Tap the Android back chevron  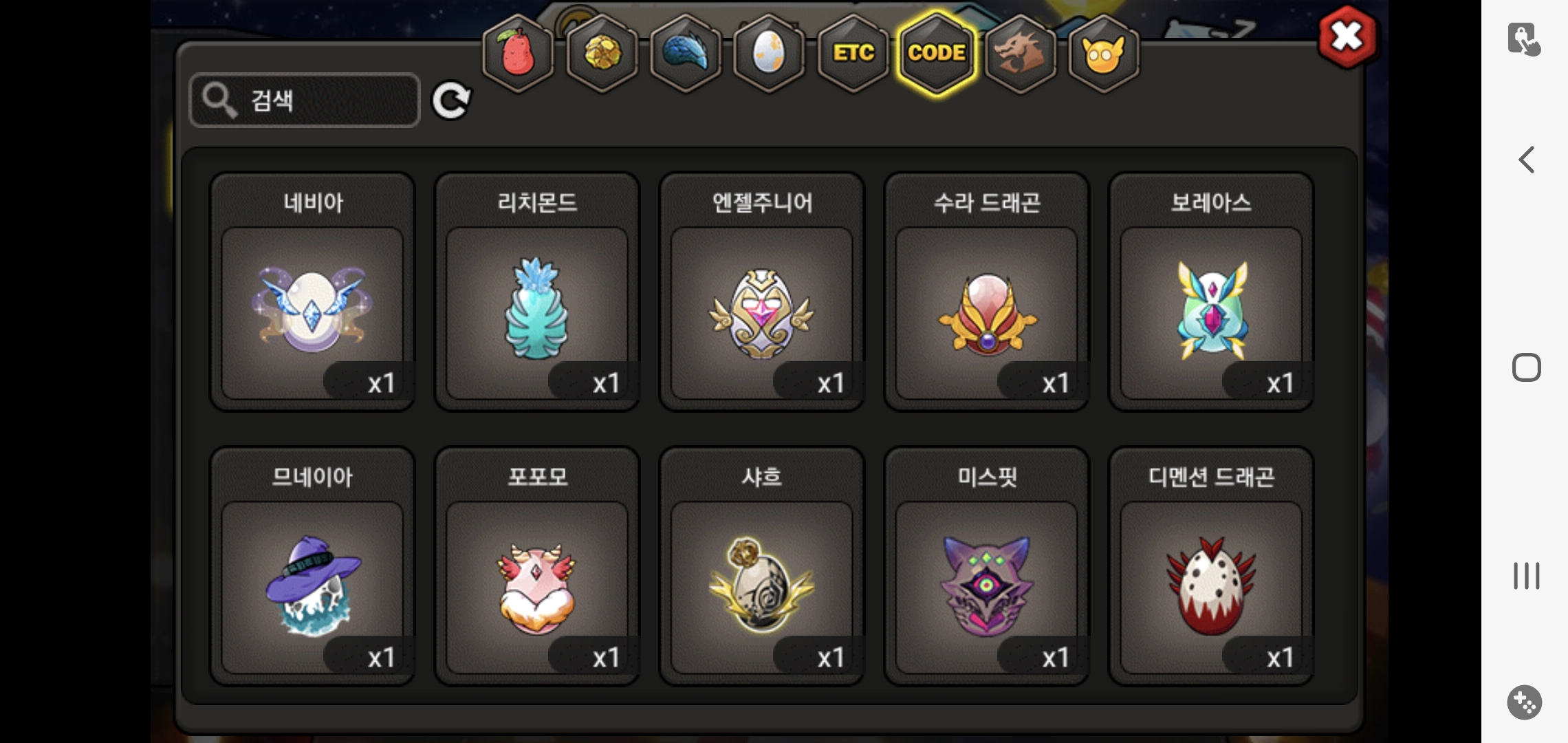[1526, 160]
